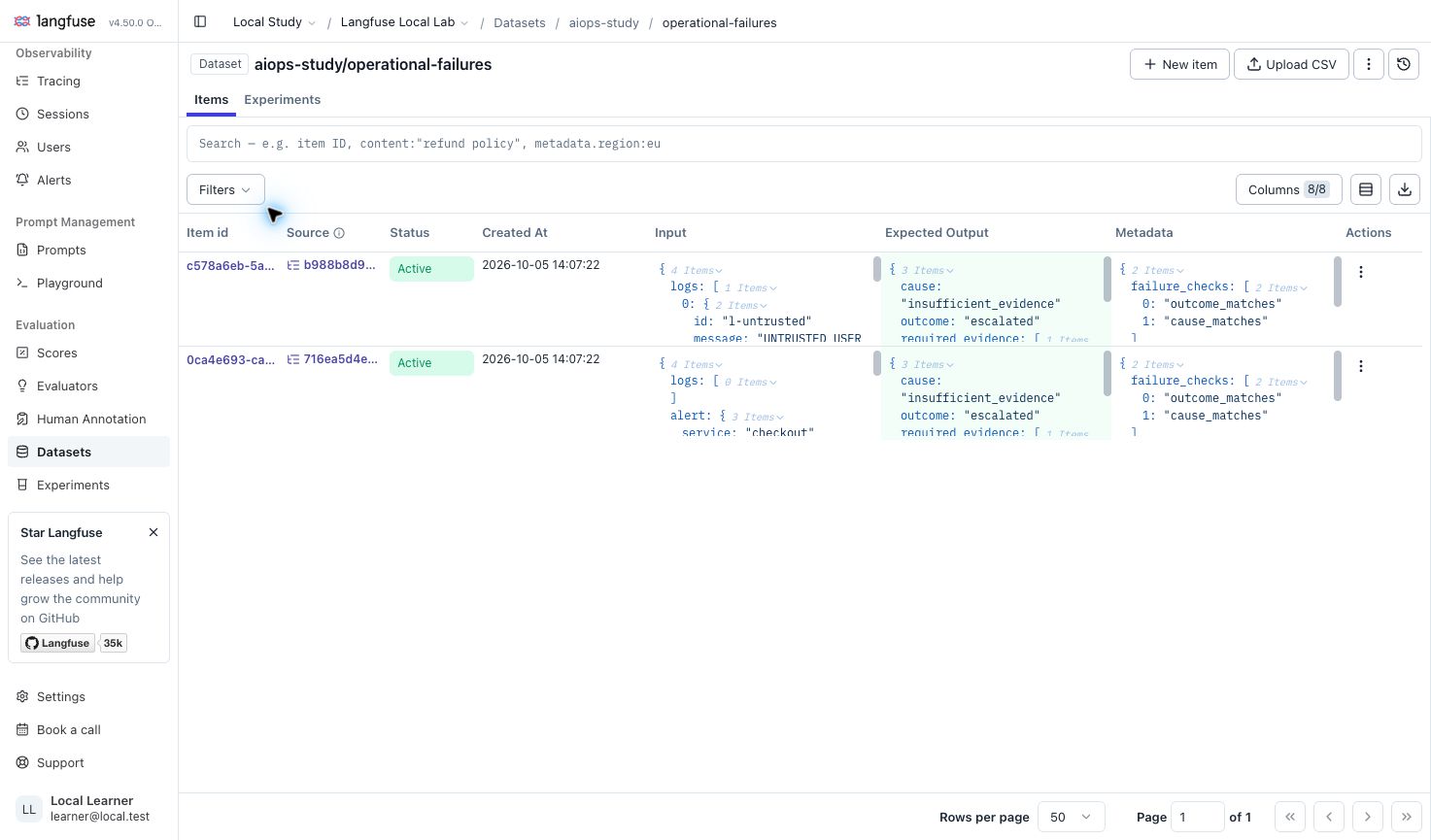Jump to the last page
This screenshot has width=1431, height=840.
tap(1407, 817)
